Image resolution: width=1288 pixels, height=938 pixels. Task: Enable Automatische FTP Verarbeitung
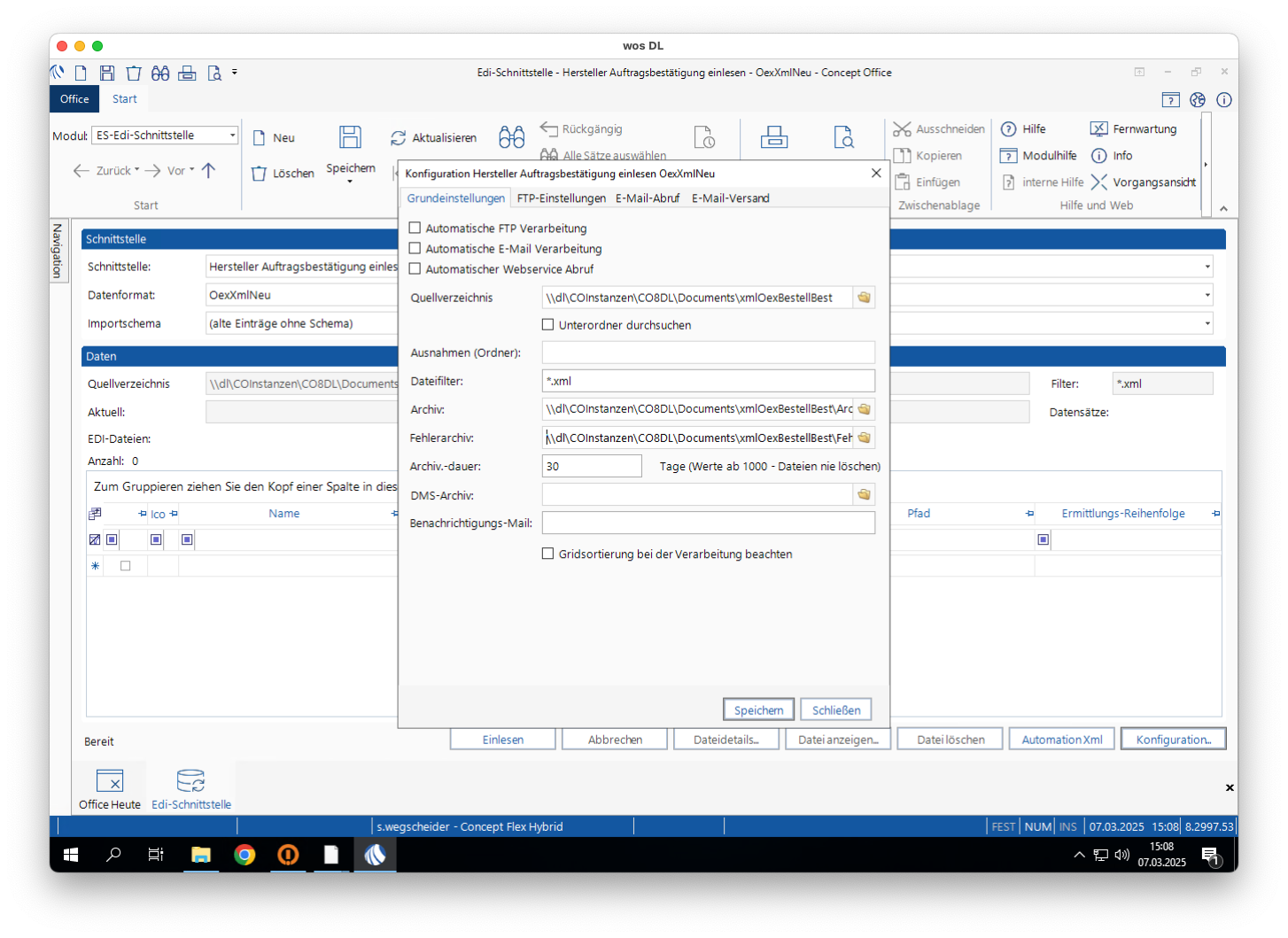[415, 228]
